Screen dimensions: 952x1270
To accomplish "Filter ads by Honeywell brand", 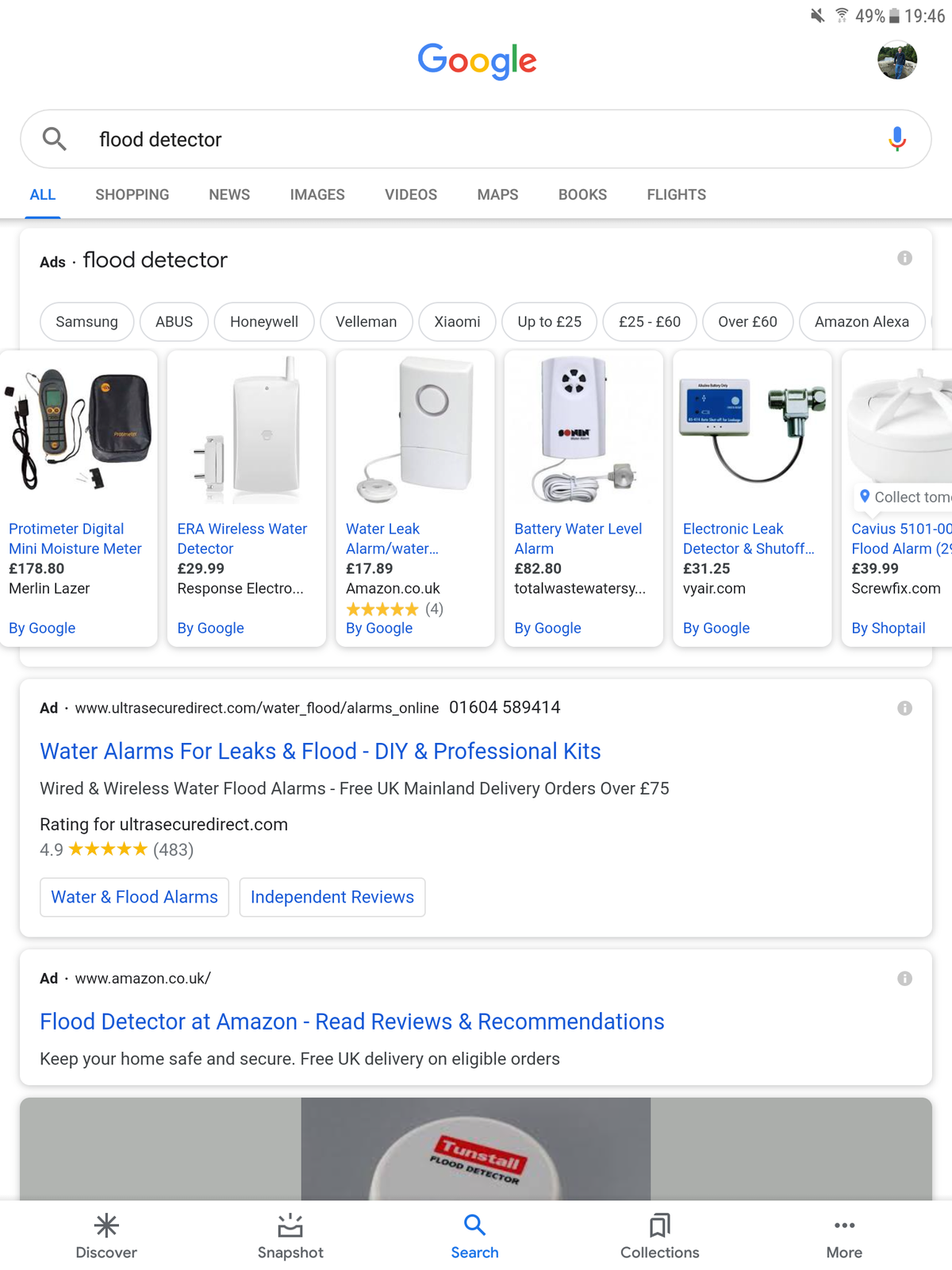I will click(x=264, y=321).
